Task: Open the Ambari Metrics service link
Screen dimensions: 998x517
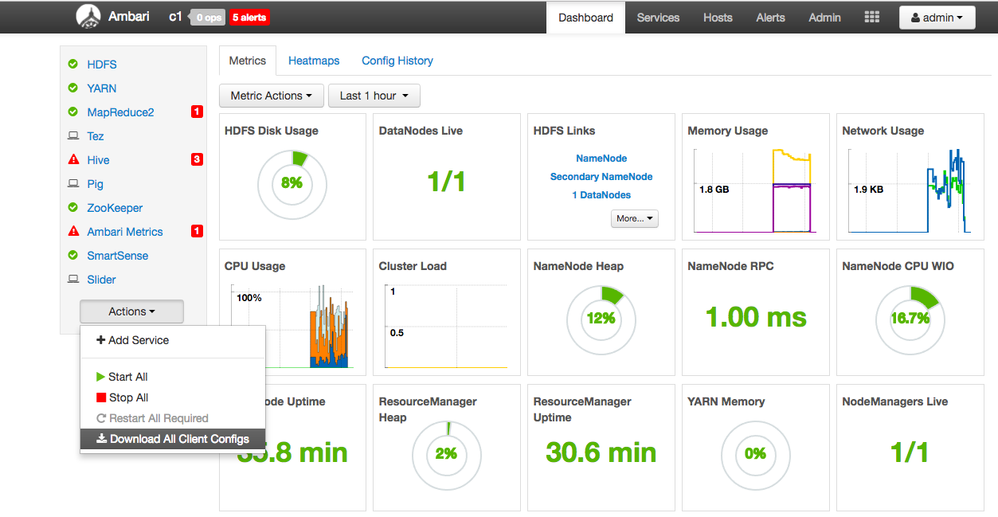Action: (125, 232)
